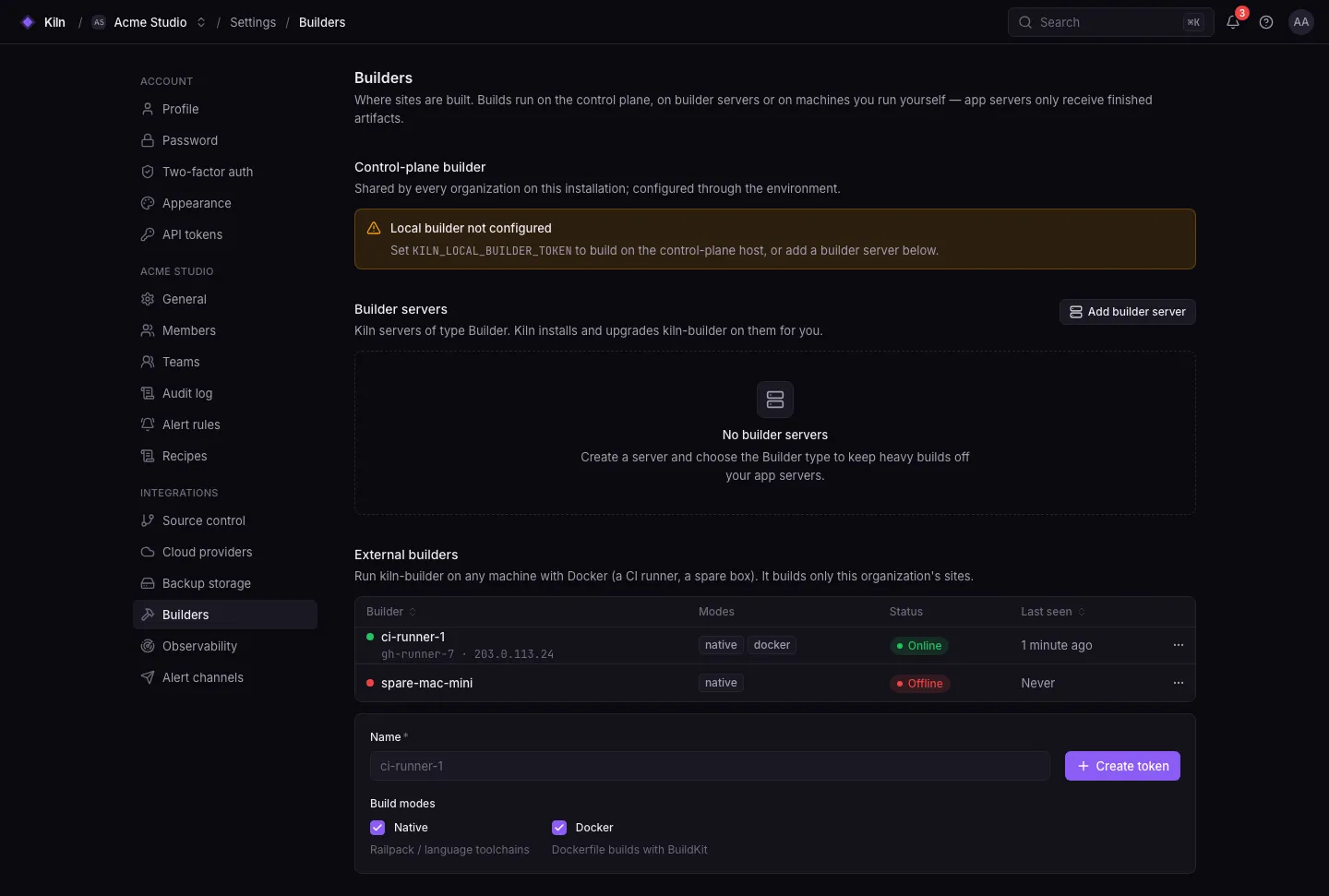Uncheck the Docker build mode checkbox
Screen dimensions: 1329x896
(559, 828)
